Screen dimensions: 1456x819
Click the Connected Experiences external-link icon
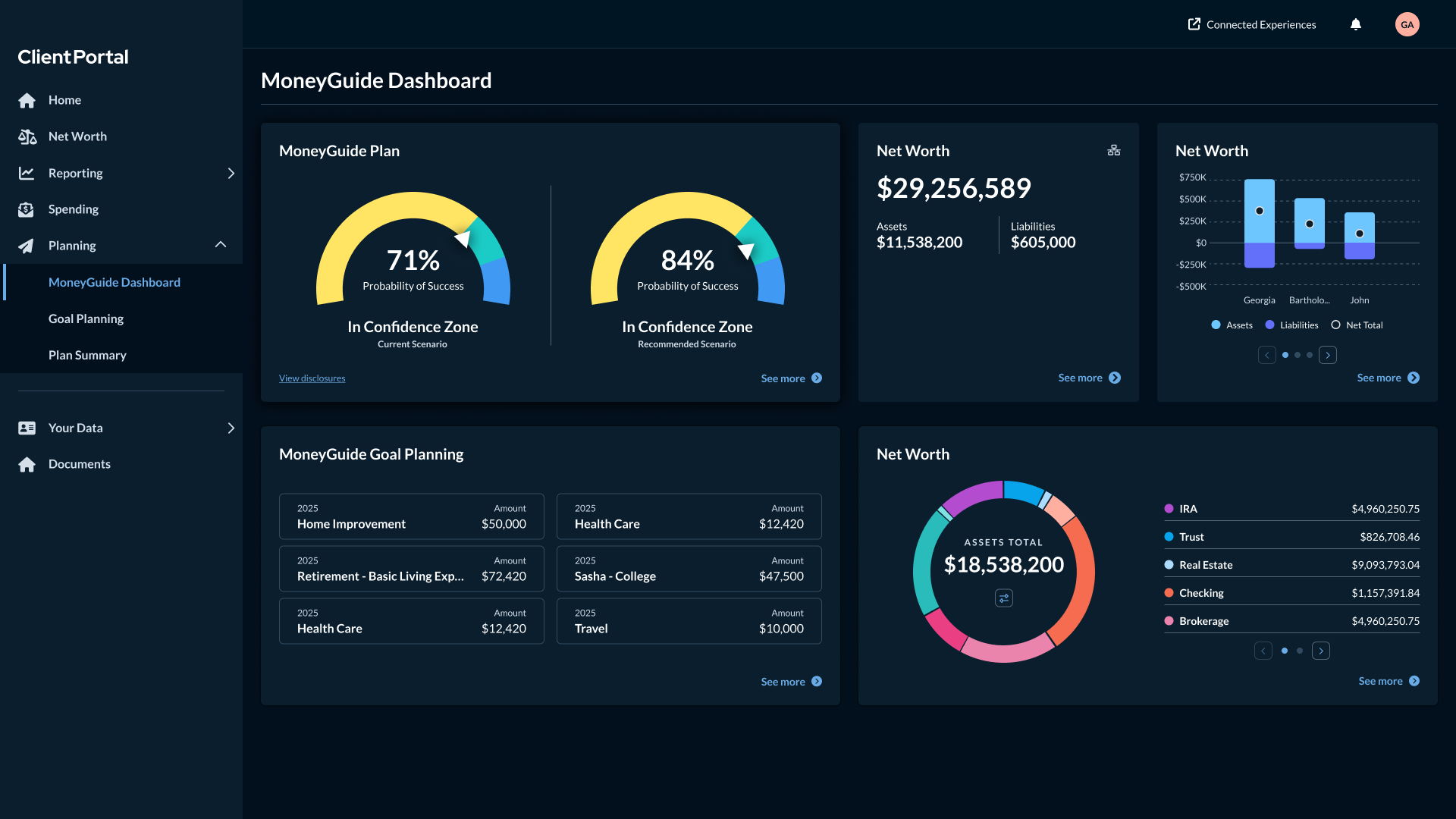[x=1194, y=24]
